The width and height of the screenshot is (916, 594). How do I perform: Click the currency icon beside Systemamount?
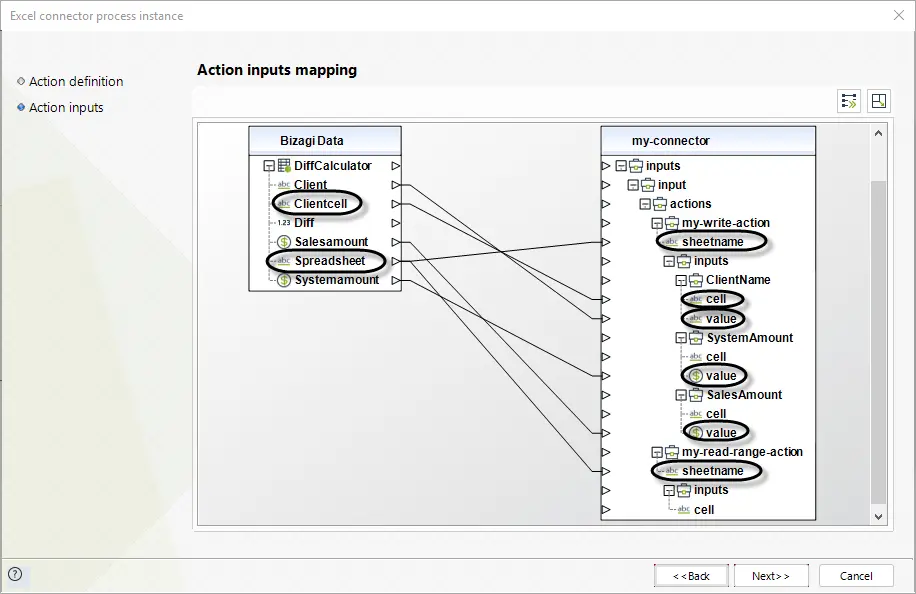coord(284,280)
